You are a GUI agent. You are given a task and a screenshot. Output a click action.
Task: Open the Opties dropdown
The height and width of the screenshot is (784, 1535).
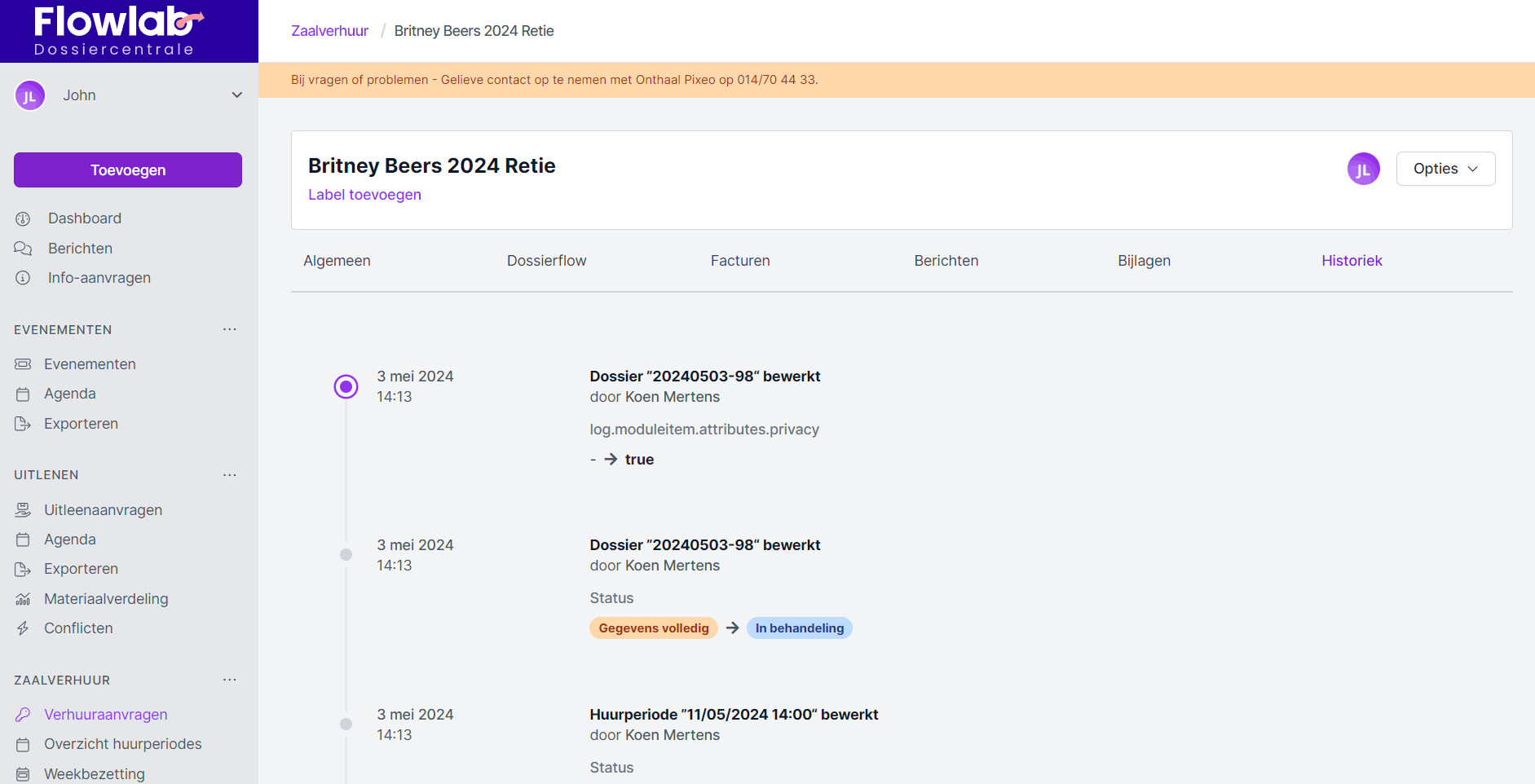(1445, 169)
